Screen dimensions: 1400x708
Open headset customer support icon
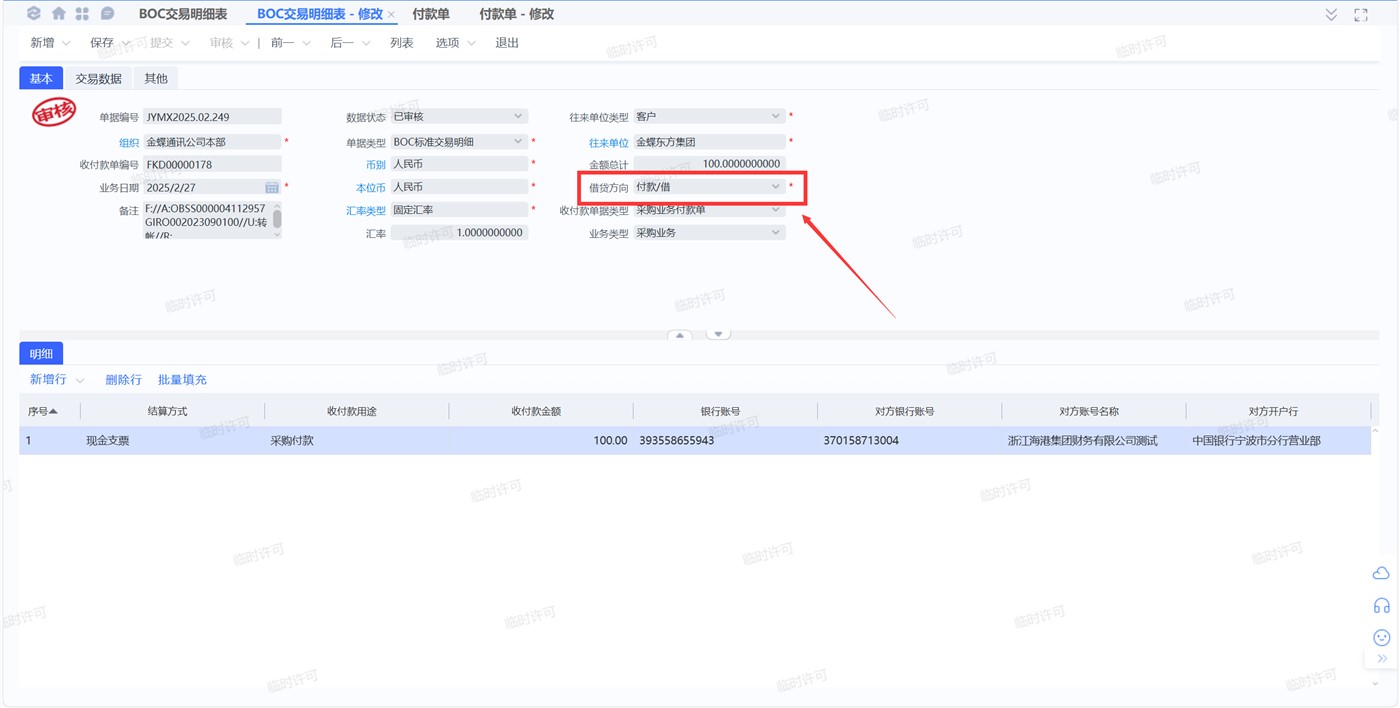(1381, 605)
